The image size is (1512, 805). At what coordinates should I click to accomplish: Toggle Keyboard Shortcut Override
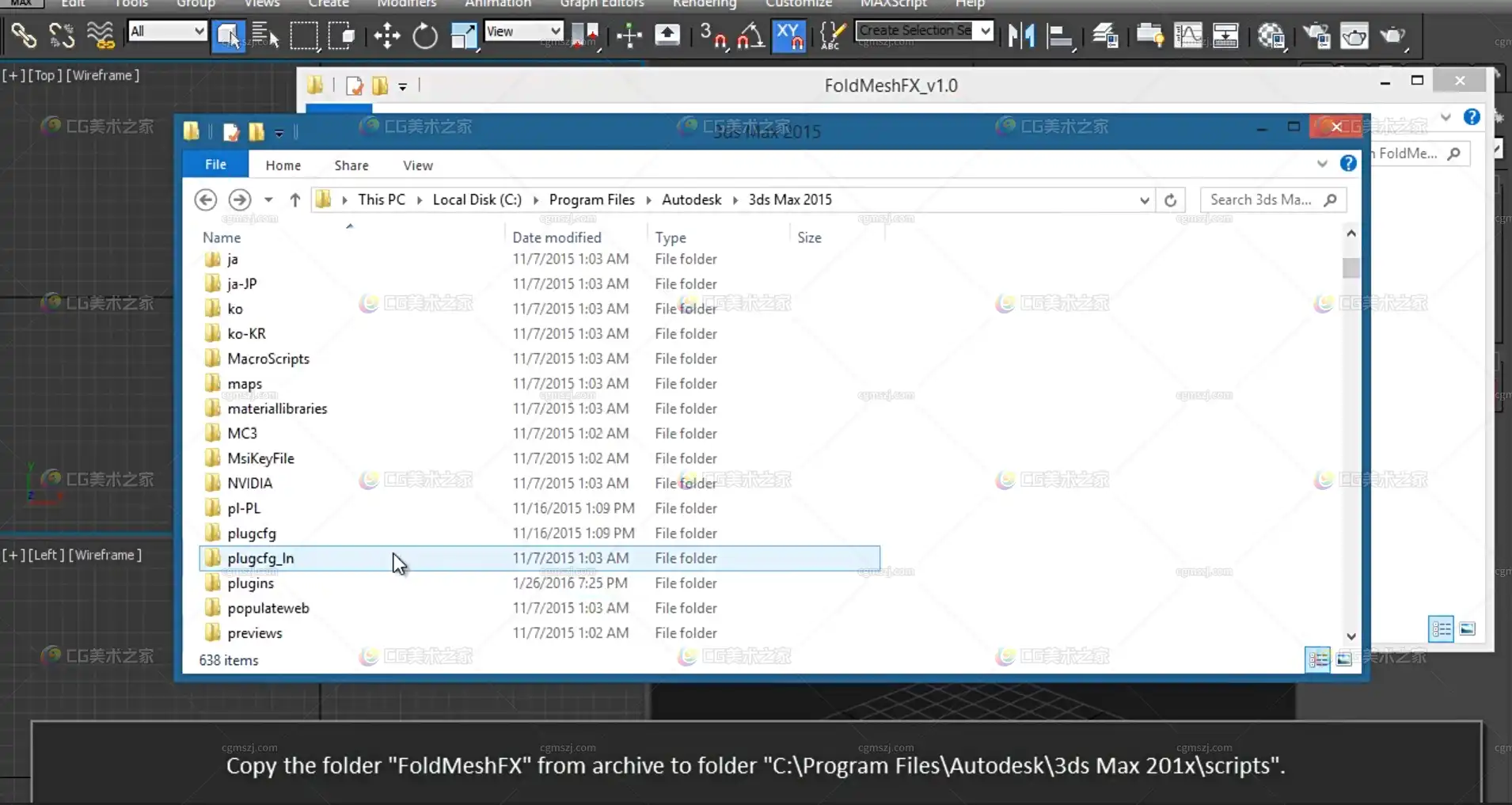click(667, 36)
